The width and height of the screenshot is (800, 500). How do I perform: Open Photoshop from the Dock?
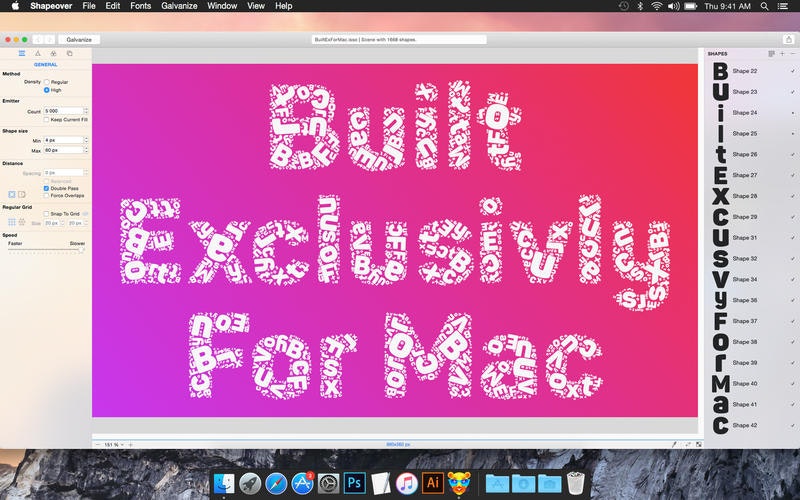tap(354, 483)
